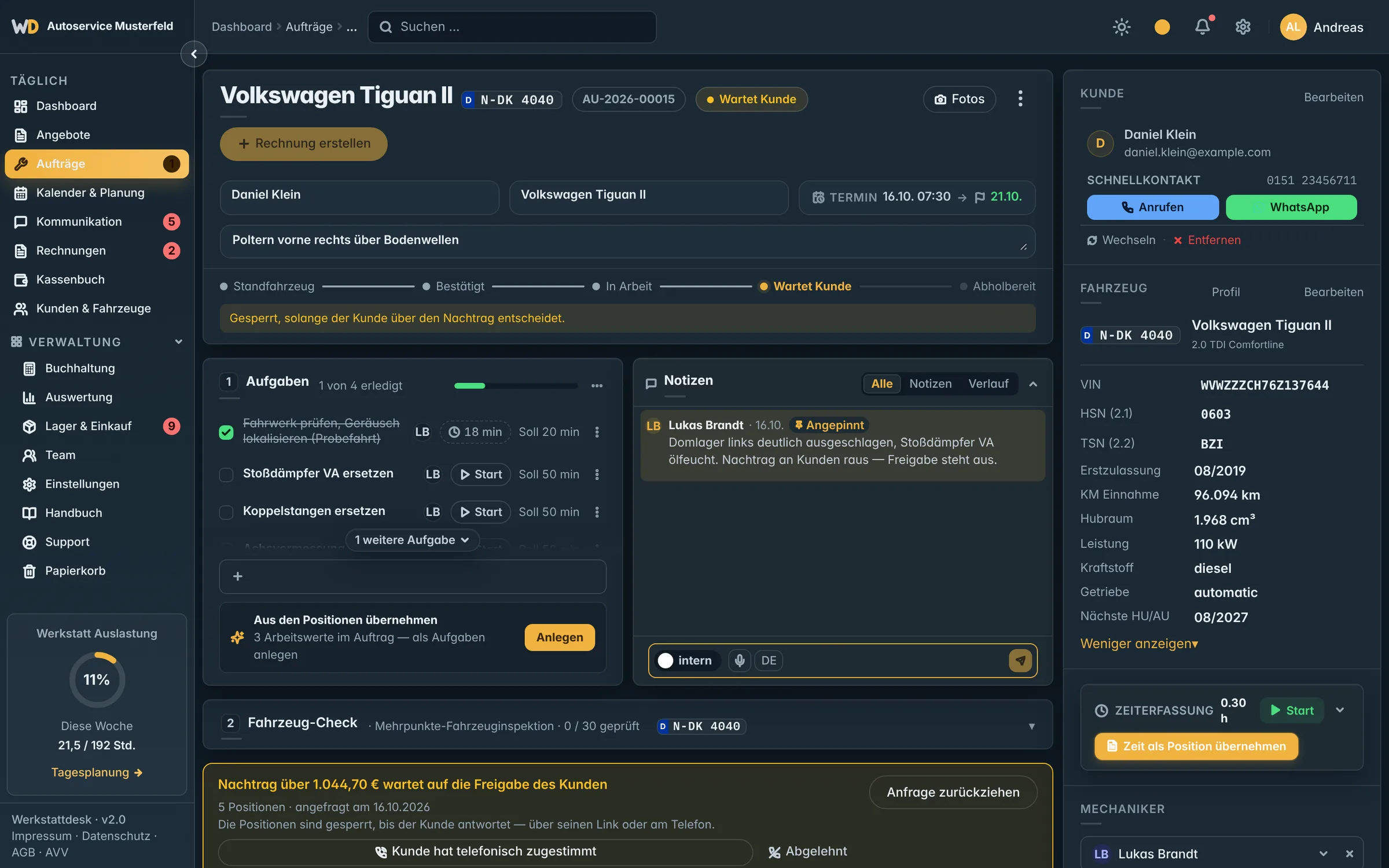Image resolution: width=1389 pixels, height=868 pixels.
Task: Toggle the light theme sun icon
Action: 1121,27
